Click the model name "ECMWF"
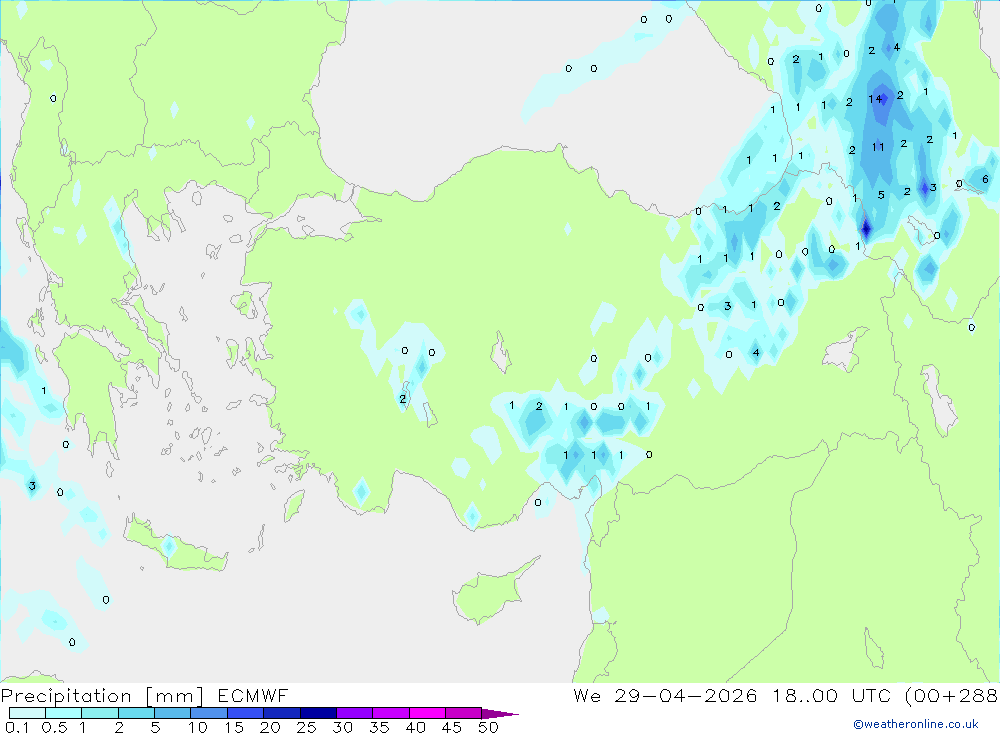 pyautogui.click(x=253, y=695)
